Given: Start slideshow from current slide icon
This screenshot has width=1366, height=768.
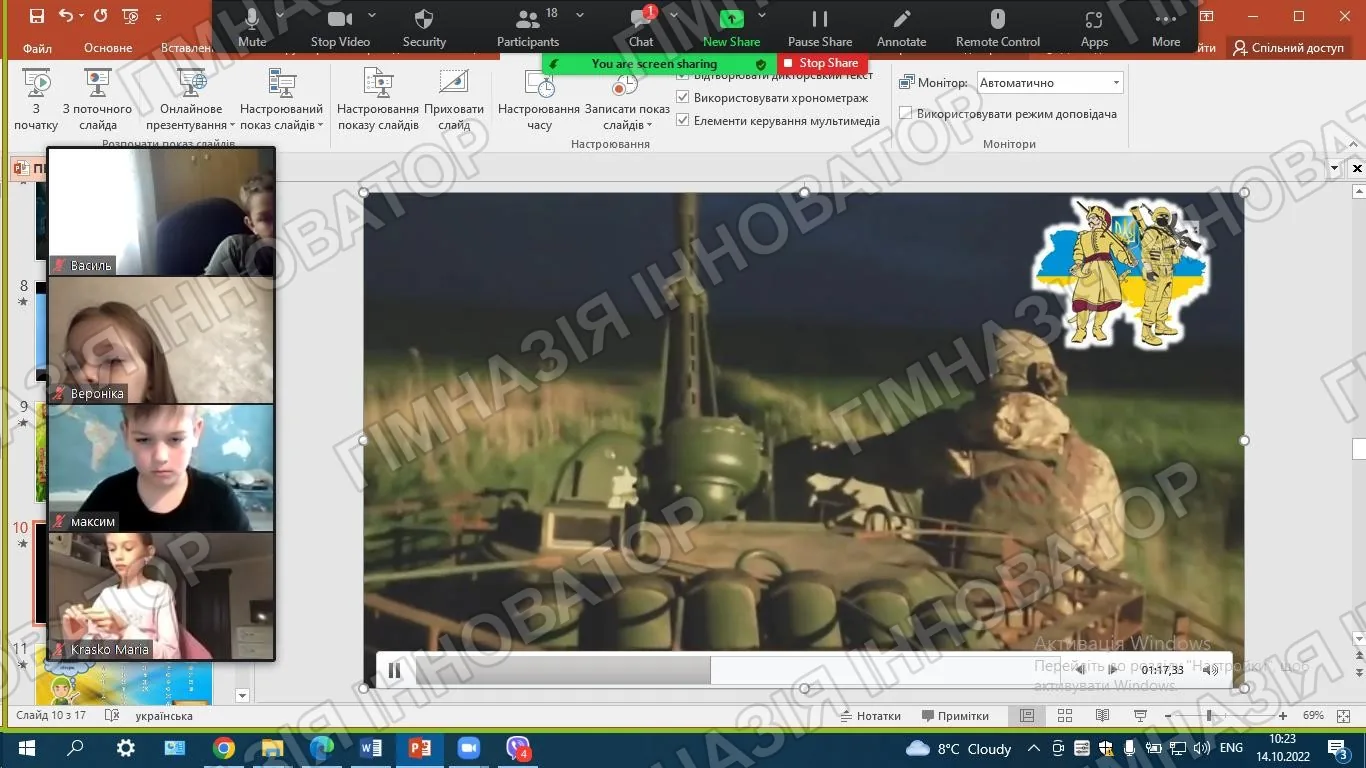Looking at the screenshot, I should (x=97, y=82).
